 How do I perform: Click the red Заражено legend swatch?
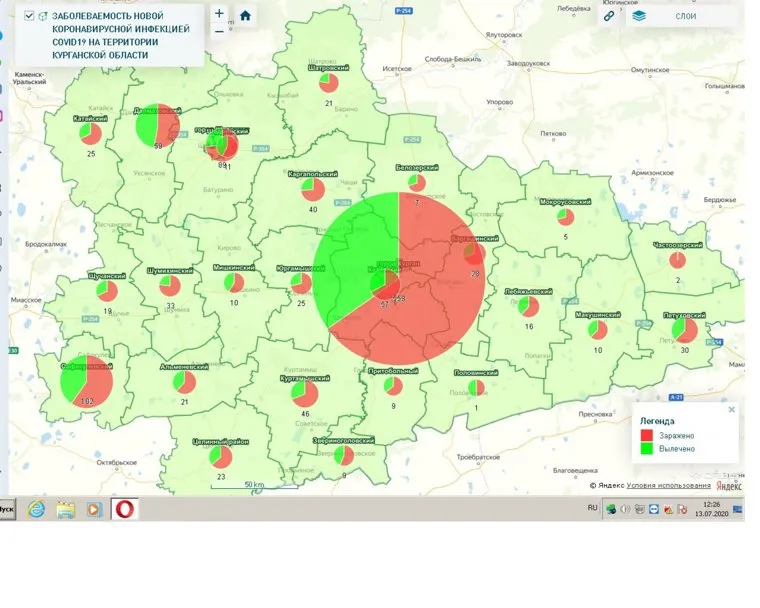[647, 436]
